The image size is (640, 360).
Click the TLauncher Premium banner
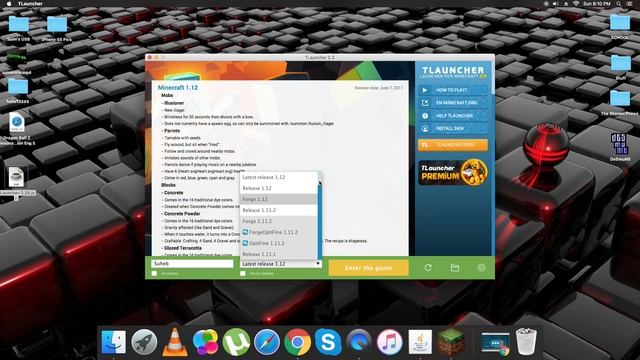point(453,172)
